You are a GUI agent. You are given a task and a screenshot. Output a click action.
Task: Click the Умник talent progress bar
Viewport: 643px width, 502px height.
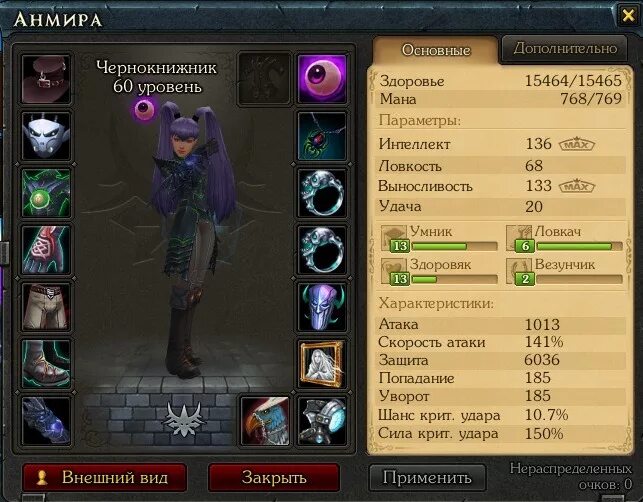pos(454,246)
